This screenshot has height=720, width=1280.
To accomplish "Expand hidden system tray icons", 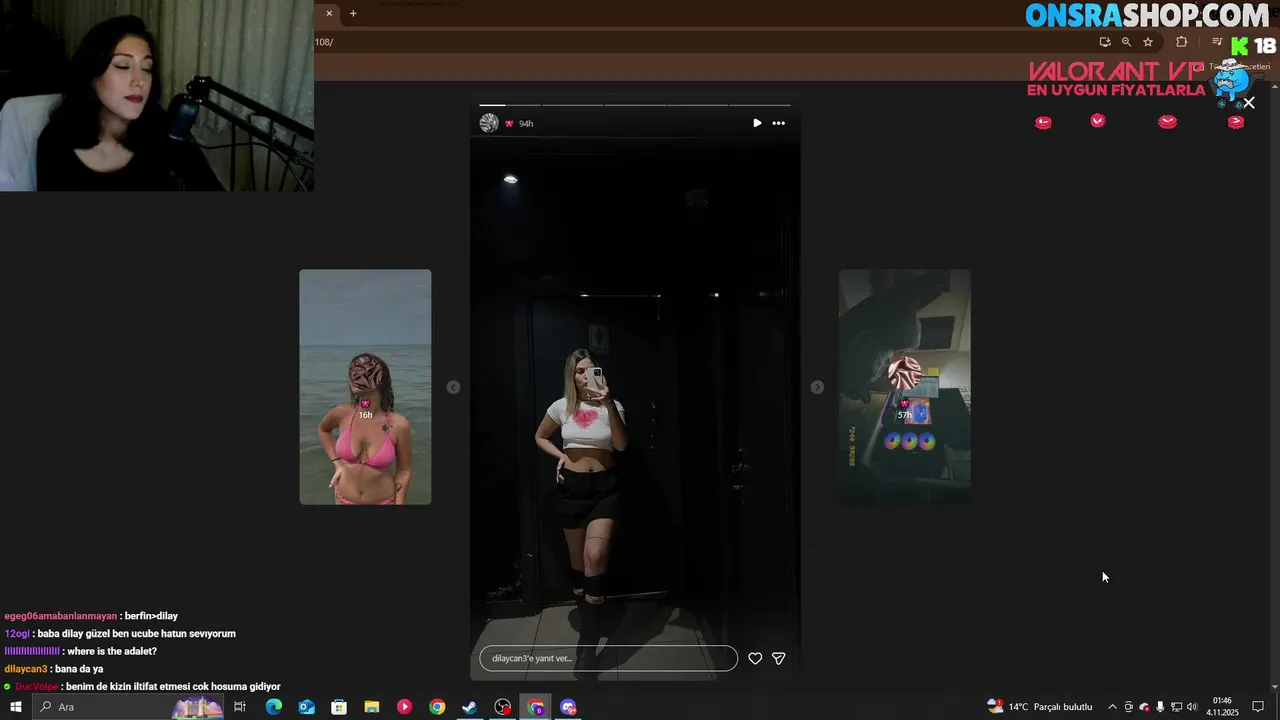I will pyautogui.click(x=1112, y=707).
